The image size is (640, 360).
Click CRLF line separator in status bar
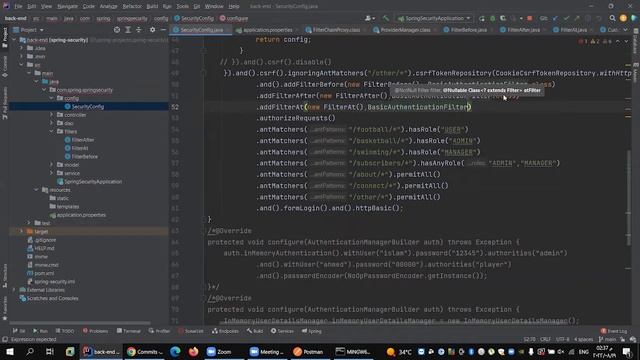(x=545, y=339)
